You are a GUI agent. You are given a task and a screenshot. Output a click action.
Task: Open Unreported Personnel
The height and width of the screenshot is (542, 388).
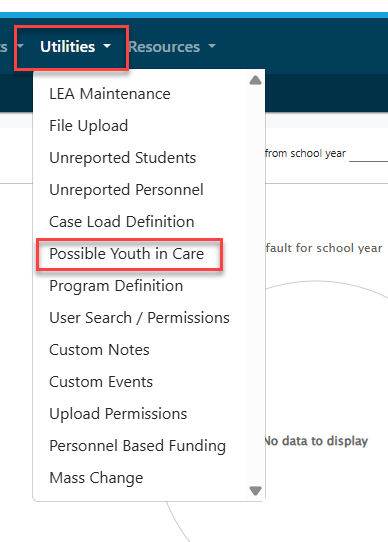(x=126, y=190)
